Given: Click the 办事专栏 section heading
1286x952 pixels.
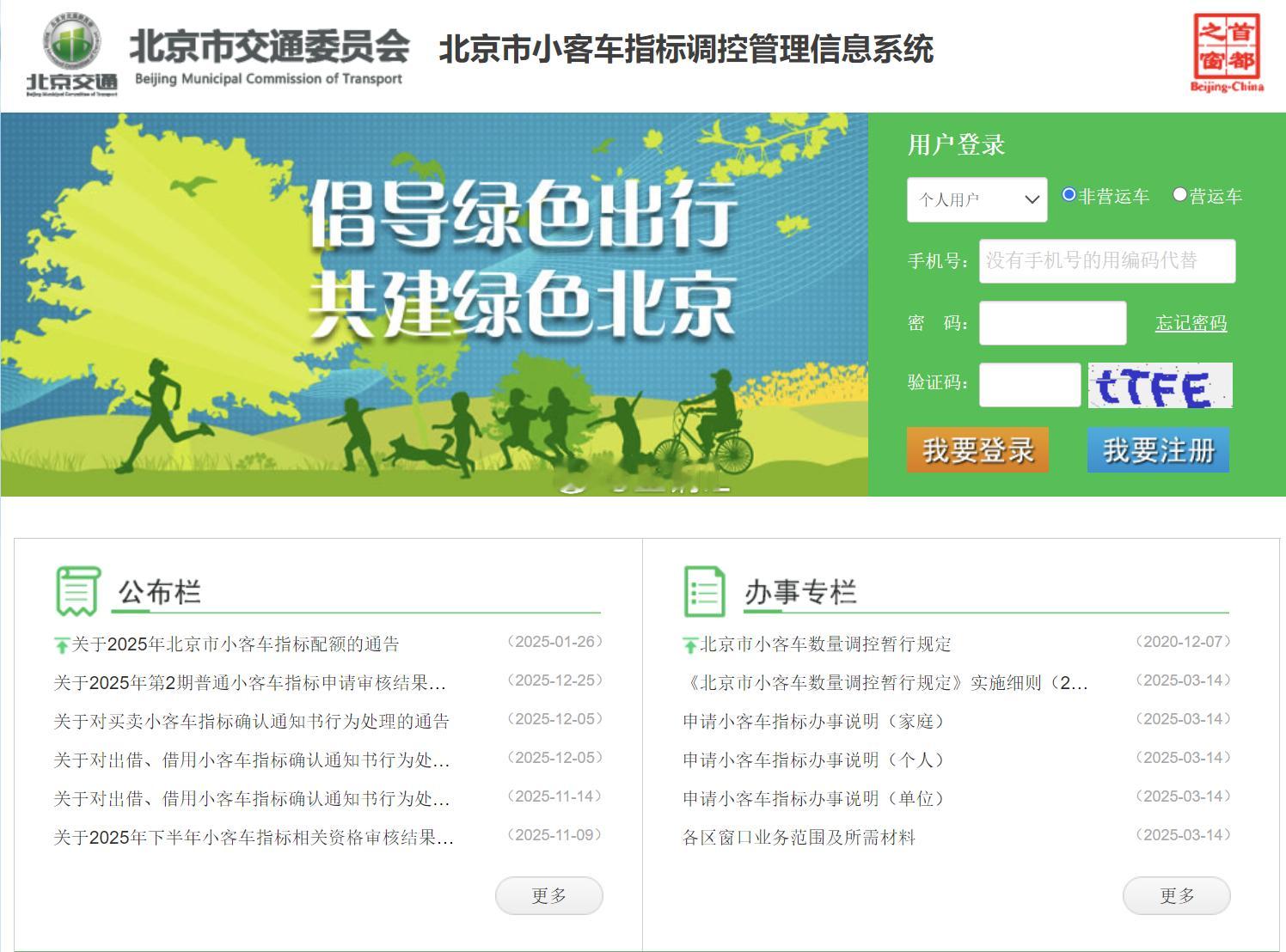Looking at the screenshot, I should pos(800,592).
